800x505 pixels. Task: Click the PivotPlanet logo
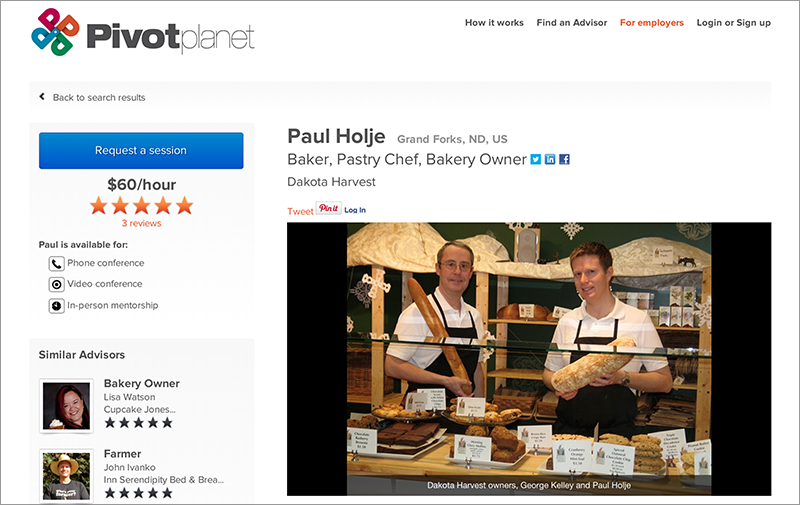pyautogui.click(x=142, y=32)
